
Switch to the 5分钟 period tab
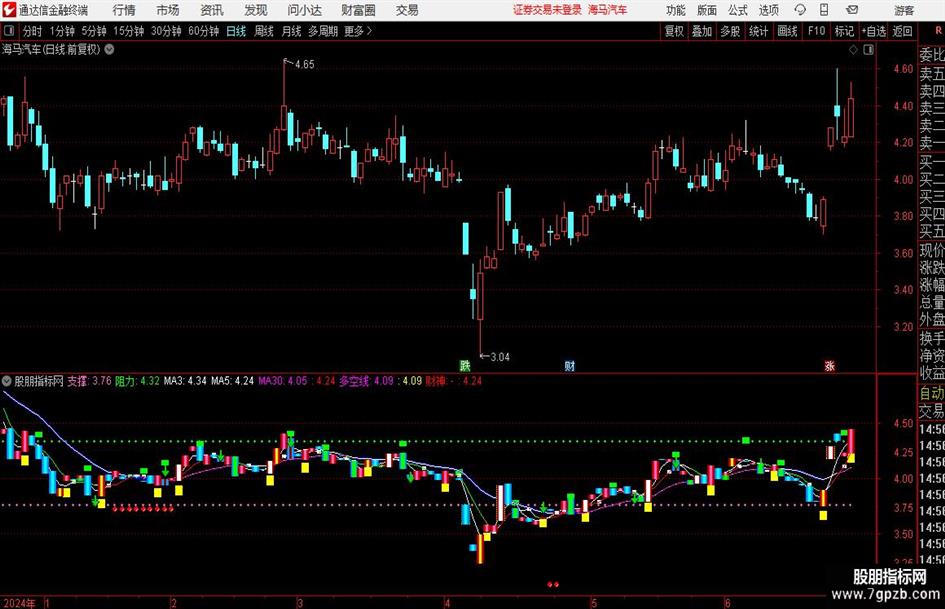tap(94, 31)
